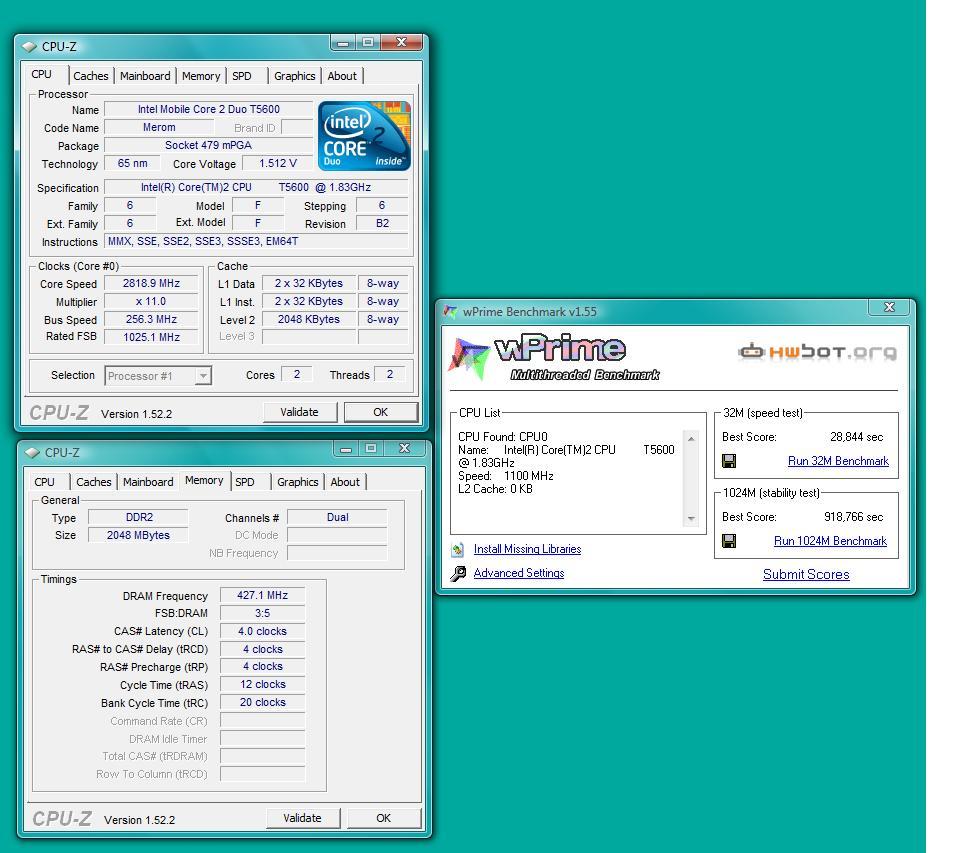Click the bottom CPU-Z window title icon
The width and height of the screenshot is (960, 853).
(32, 453)
